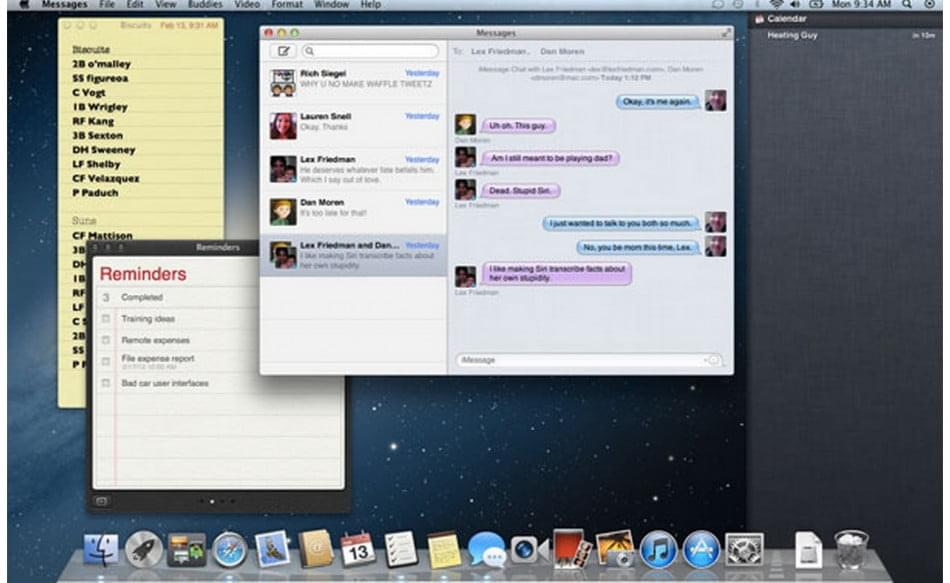950x583 pixels.
Task: Open Safari from the dock
Action: tap(229, 548)
